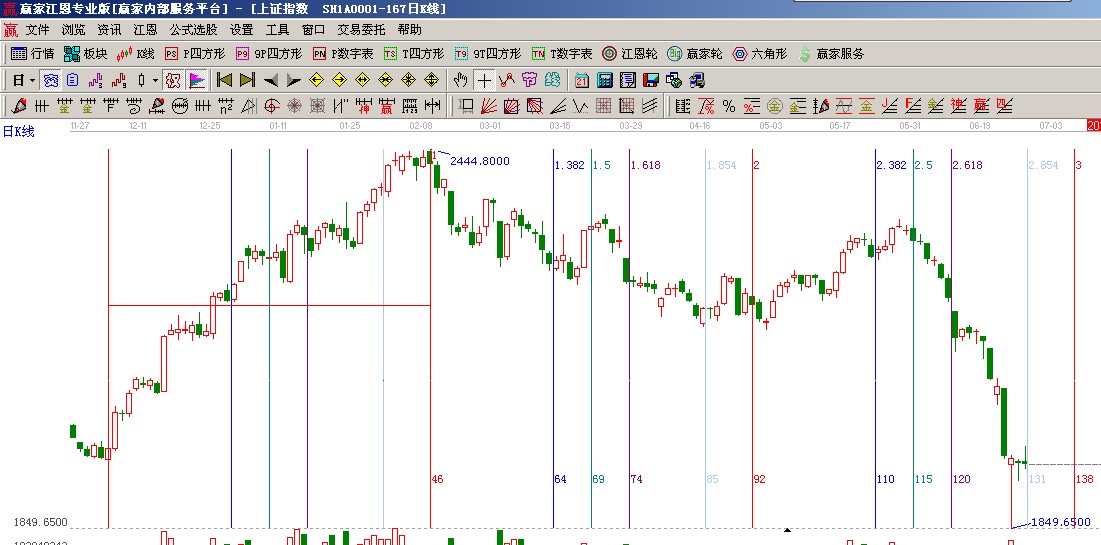Click the 1.618 time-ratio line label
1101x545 pixels.
646,165
